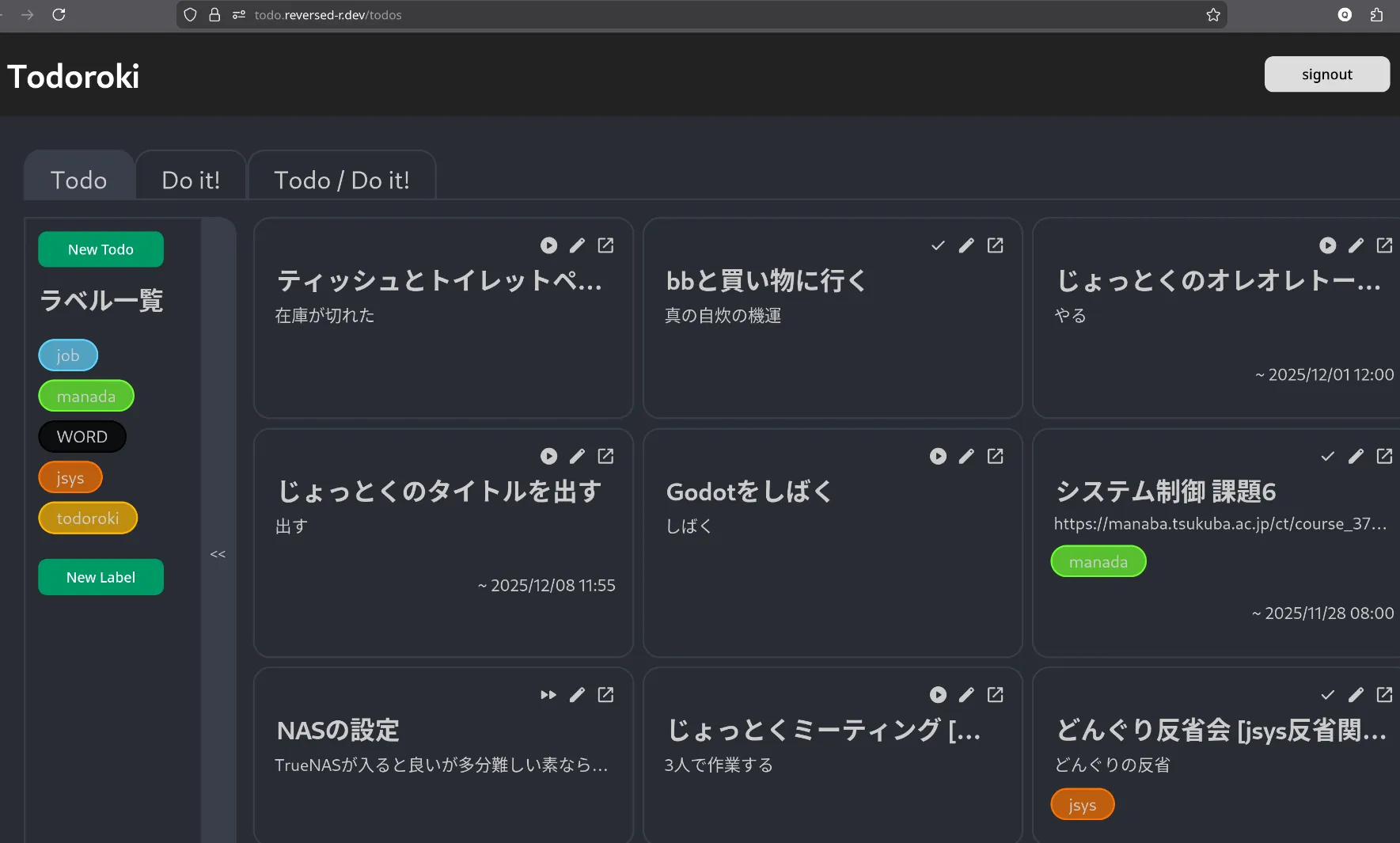This screenshot has height=843, width=1400.
Task: Open external link on bbと買い物に行く card
Action: 995,245
